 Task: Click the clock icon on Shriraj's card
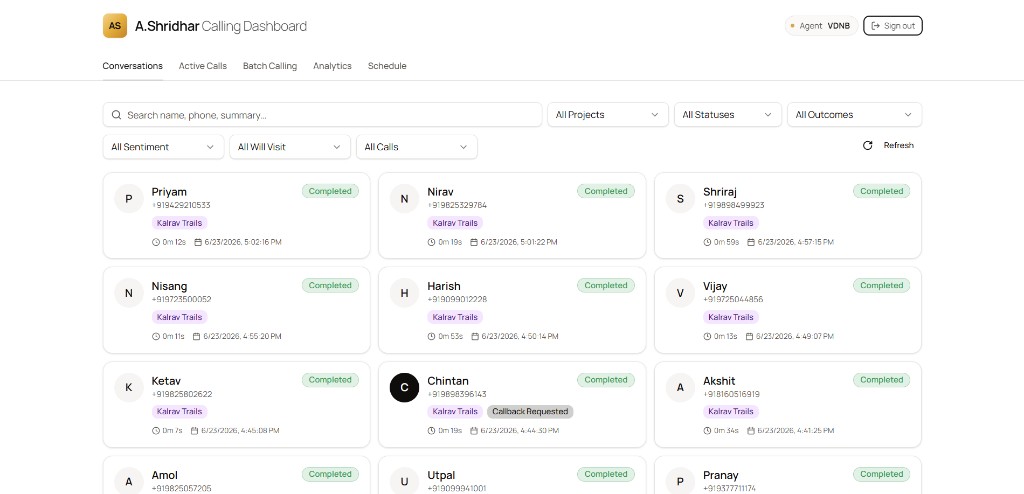(707, 242)
